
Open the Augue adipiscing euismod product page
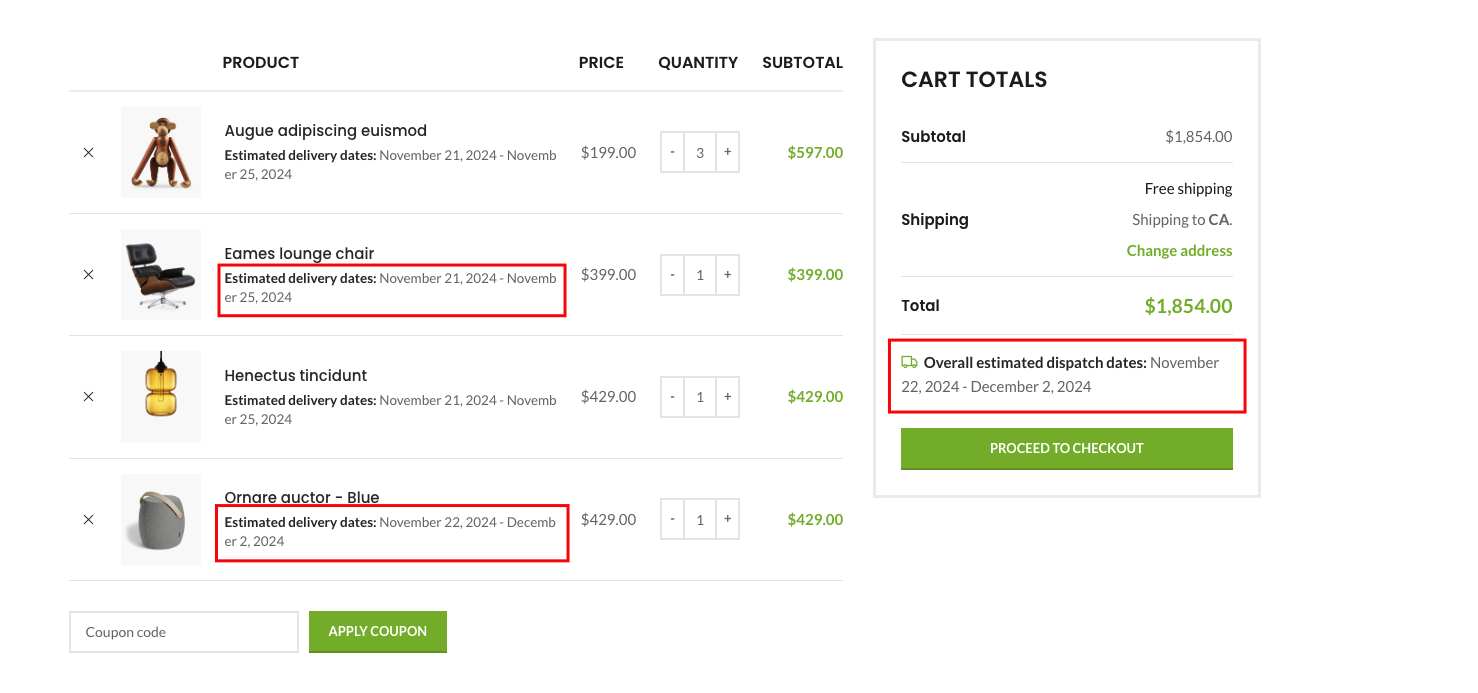[325, 130]
